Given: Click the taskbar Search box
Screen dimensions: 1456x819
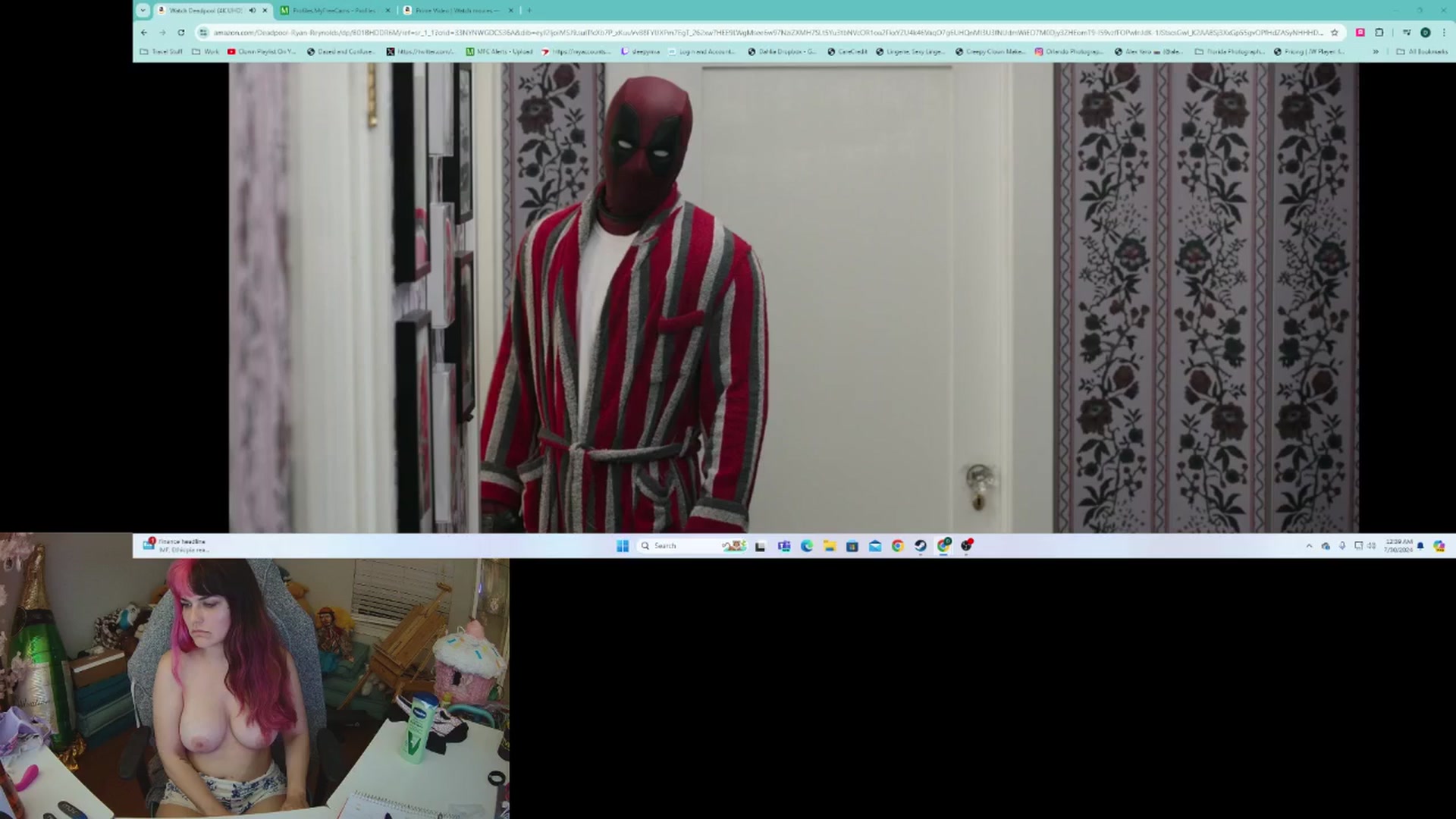Looking at the screenshot, I should click(x=693, y=546).
